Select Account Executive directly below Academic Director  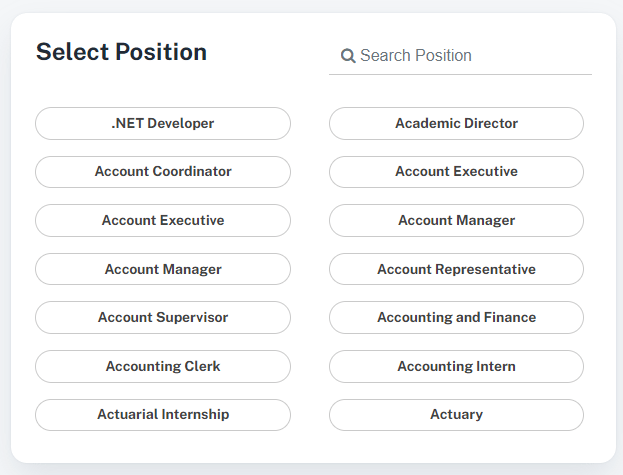456,172
